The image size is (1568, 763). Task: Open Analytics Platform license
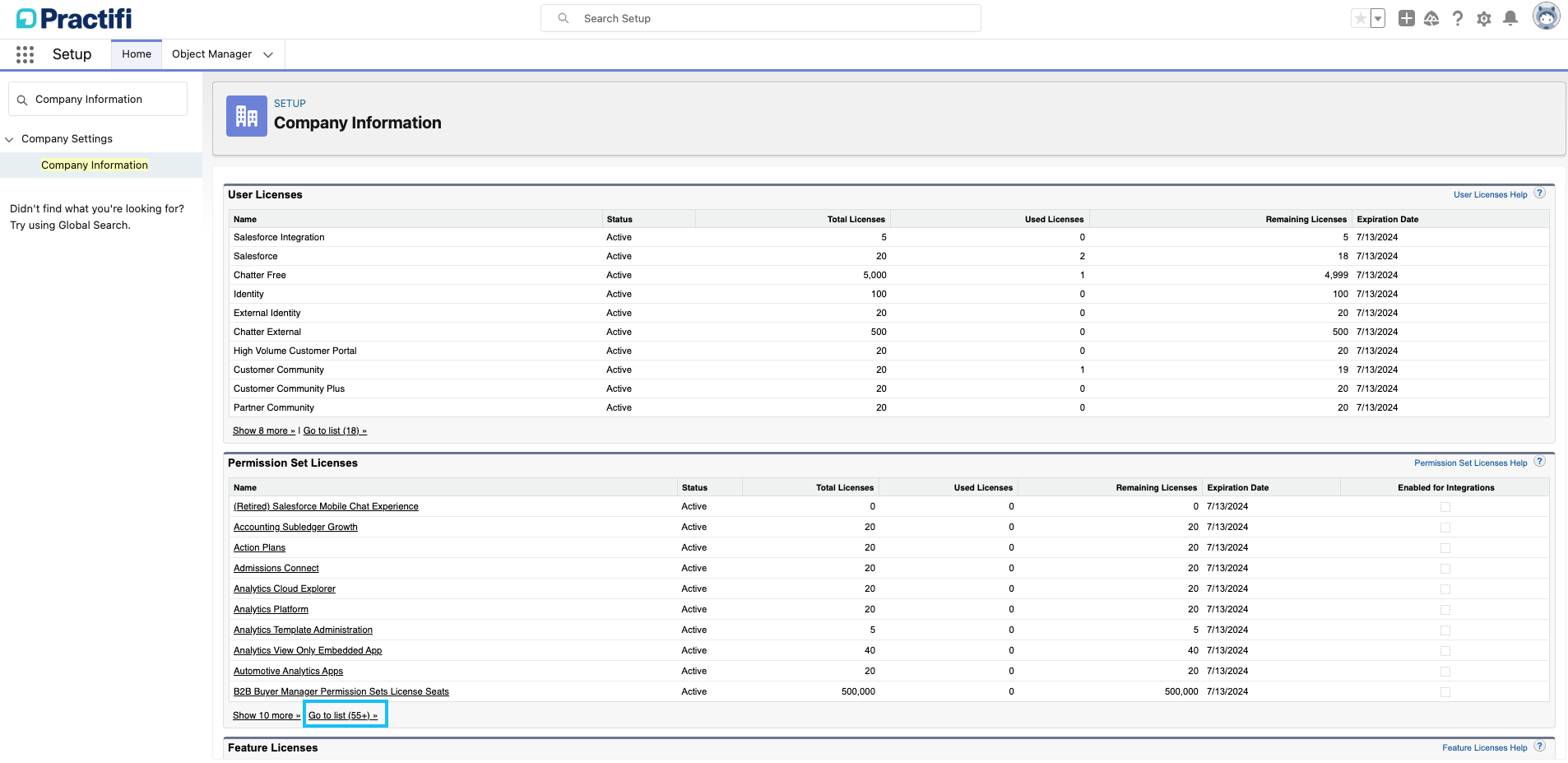pos(271,609)
